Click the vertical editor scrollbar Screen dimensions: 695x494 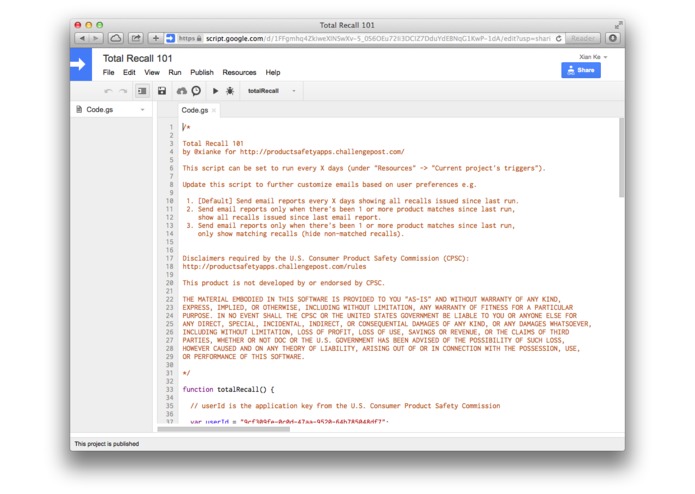tap(621, 158)
